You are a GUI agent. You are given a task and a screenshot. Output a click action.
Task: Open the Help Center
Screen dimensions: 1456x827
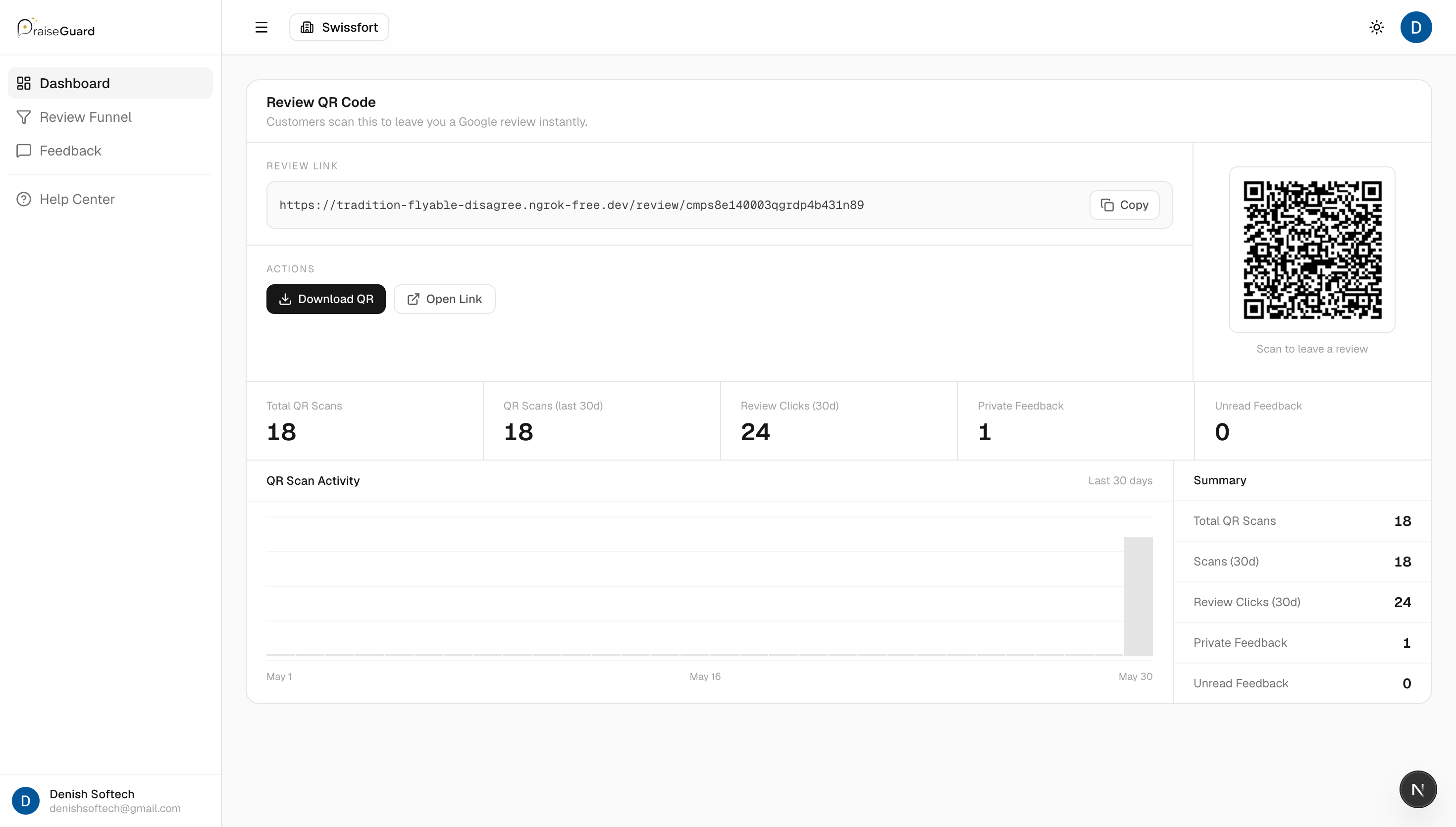110,200
